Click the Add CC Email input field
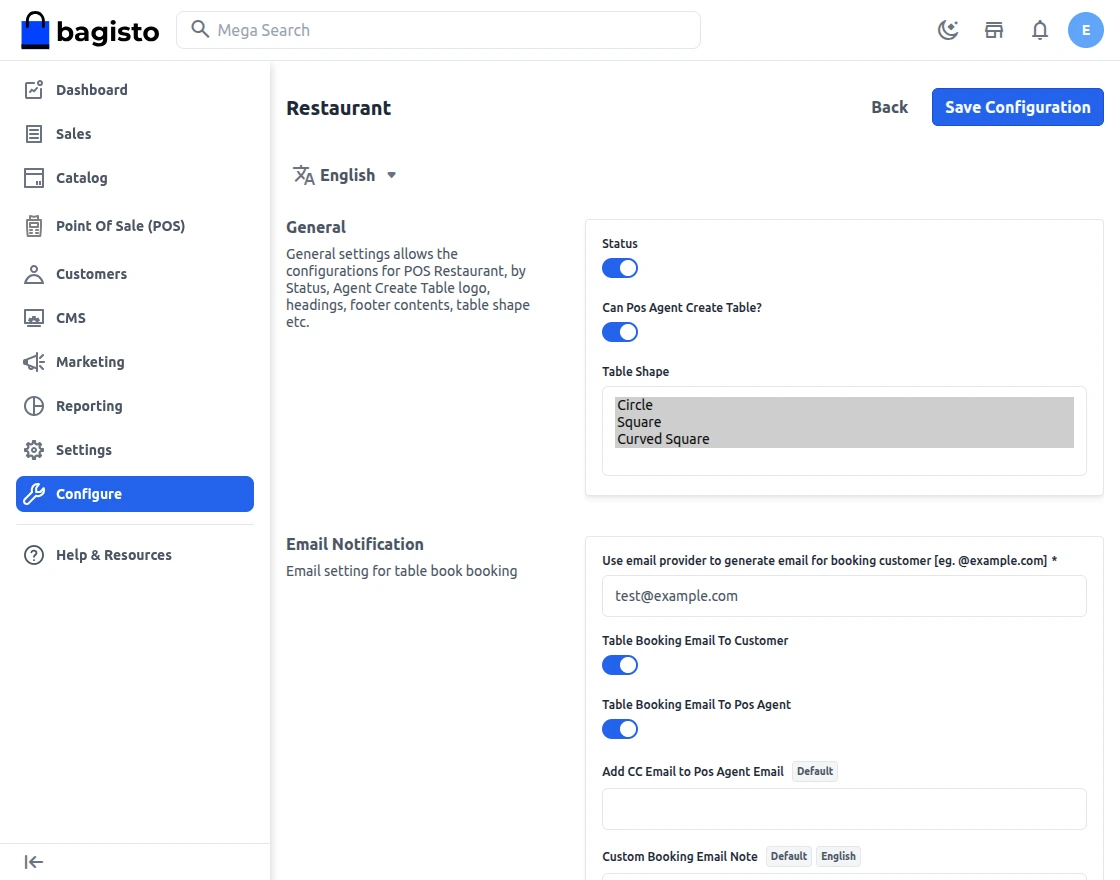This screenshot has width=1120, height=880. pyautogui.click(x=844, y=809)
